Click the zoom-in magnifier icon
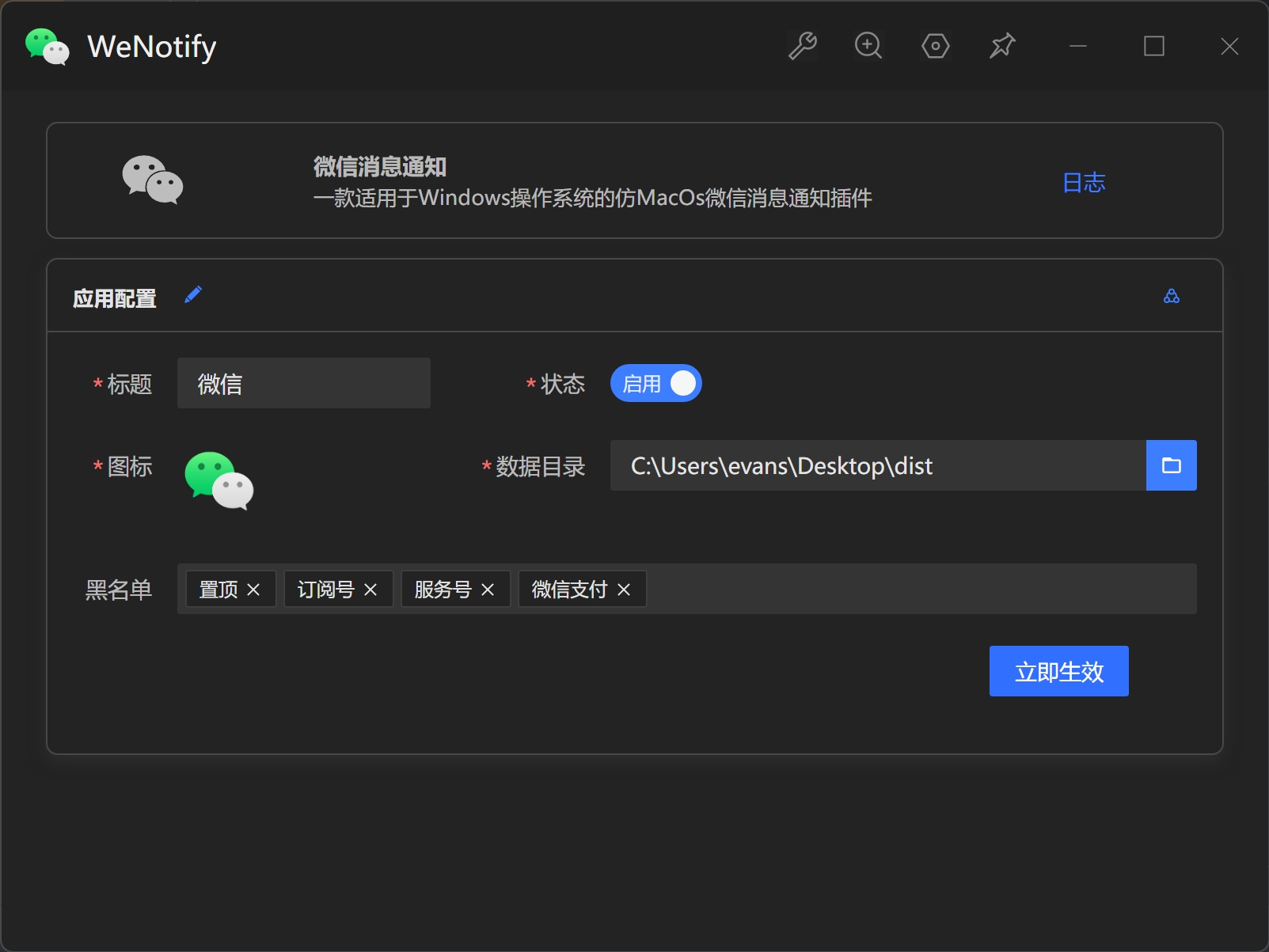 (868, 46)
